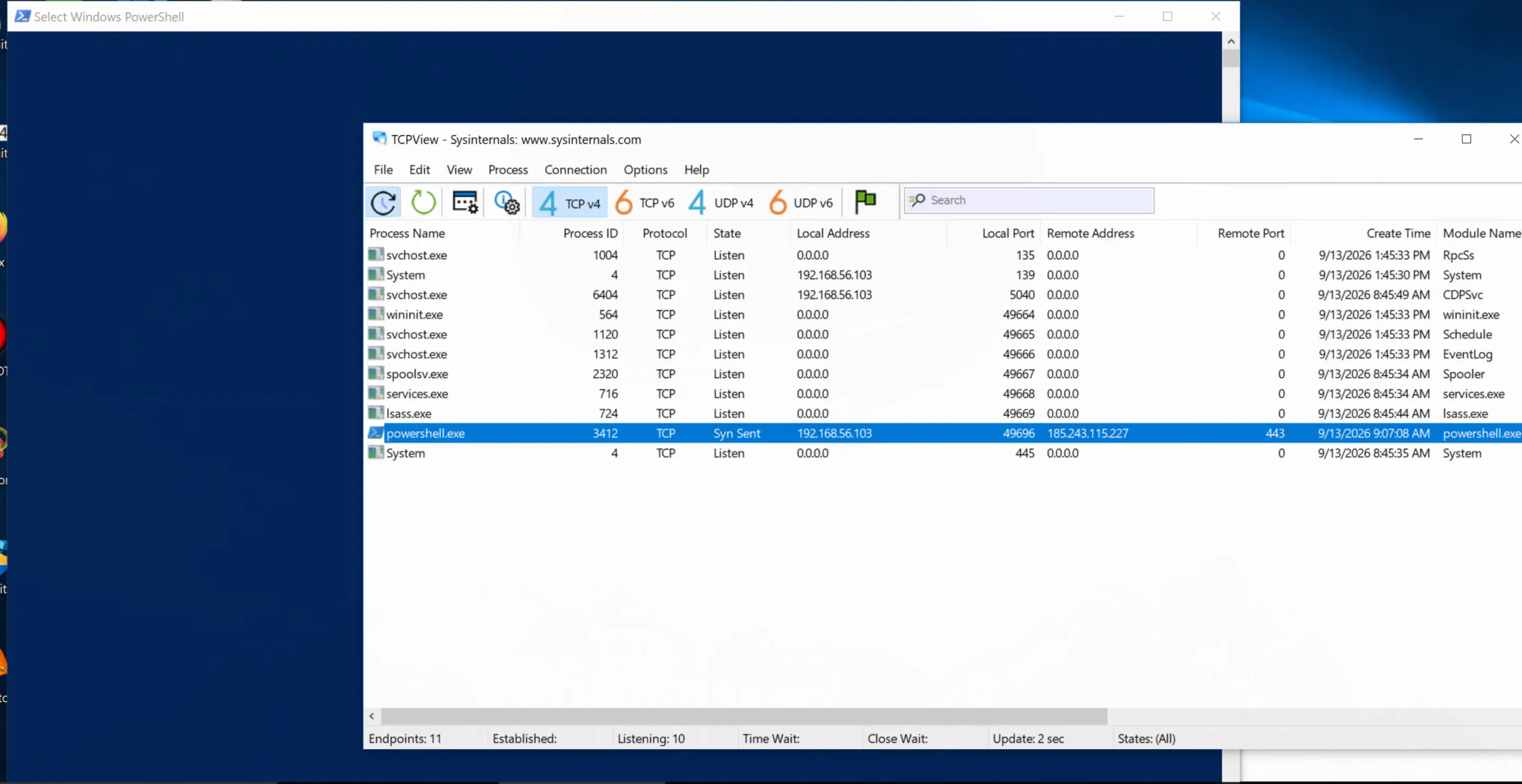Image resolution: width=1522 pixels, height=784 pixels.
Task: Click the powershell.exe row icon
Action: click(376, 432)
